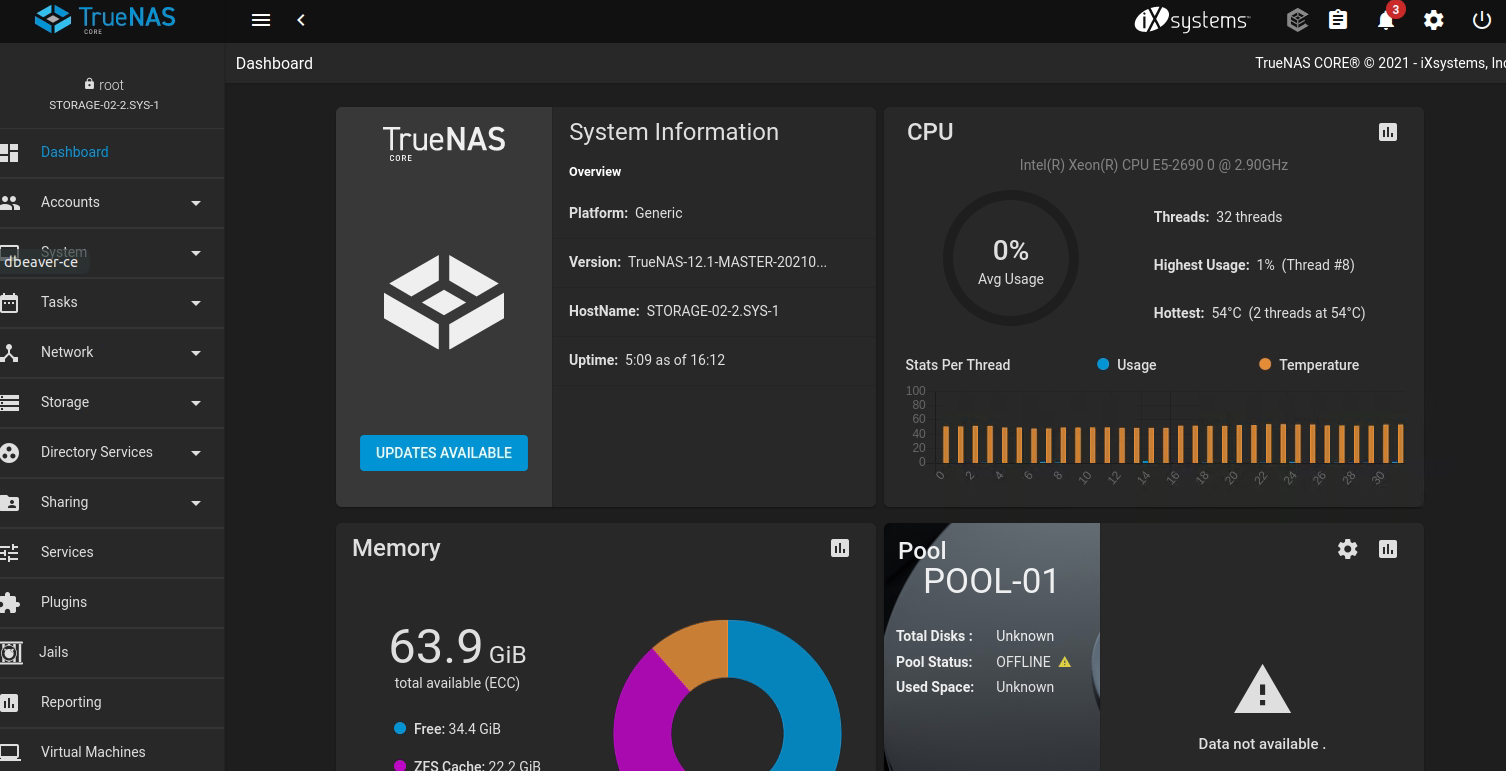The height and width of the screenshot is (771, 1506).
Task: Click the Jails icon in sidebar
Action: click(x=11, y=653)
